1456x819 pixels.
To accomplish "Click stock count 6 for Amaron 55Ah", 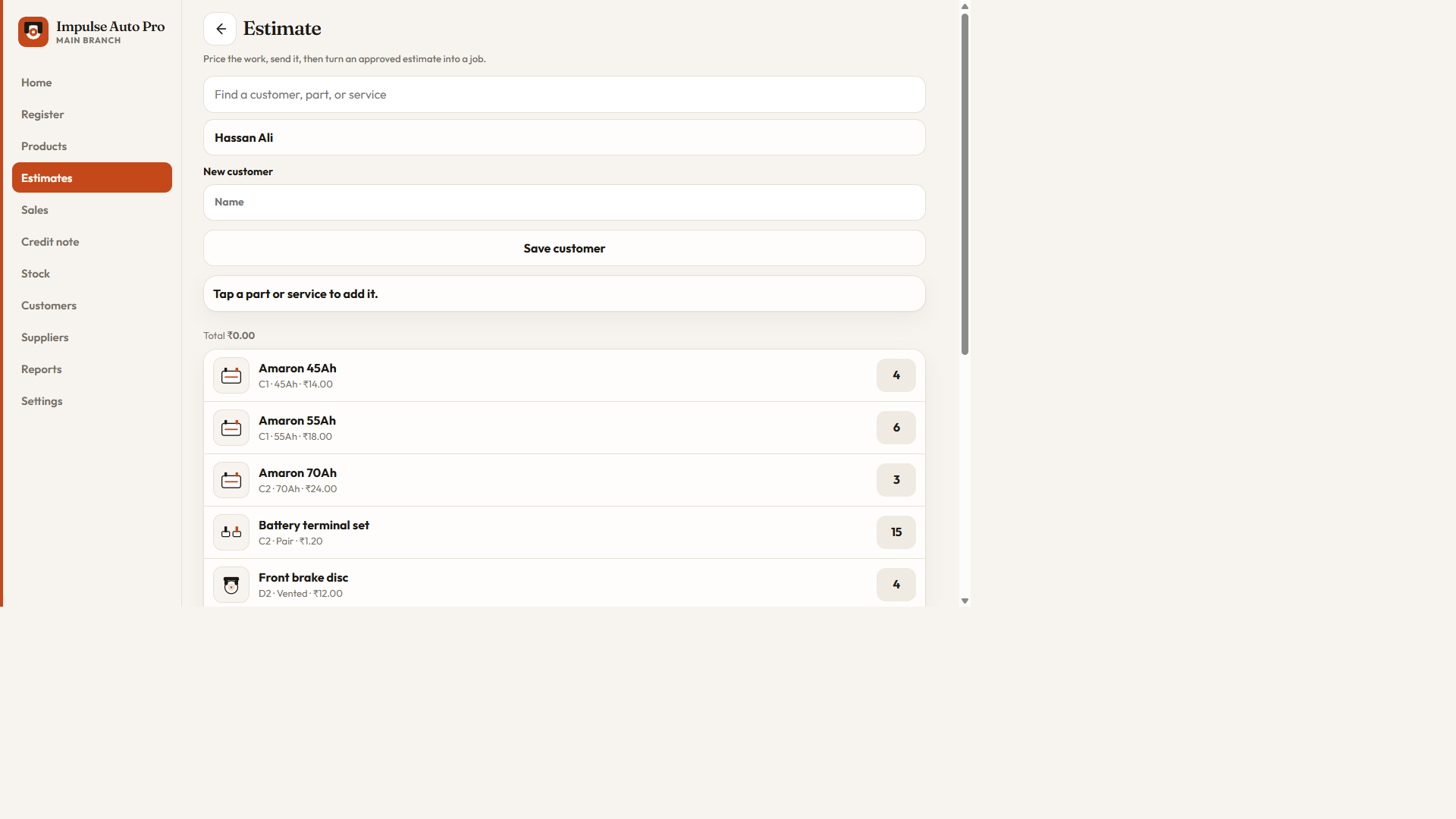I will click(896, 428).
